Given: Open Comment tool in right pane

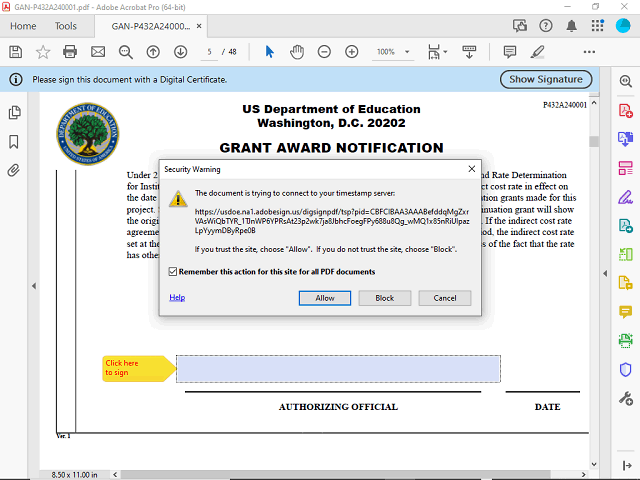Looking at the screenshot, I should pyautogui.click(x=625, y=312).
